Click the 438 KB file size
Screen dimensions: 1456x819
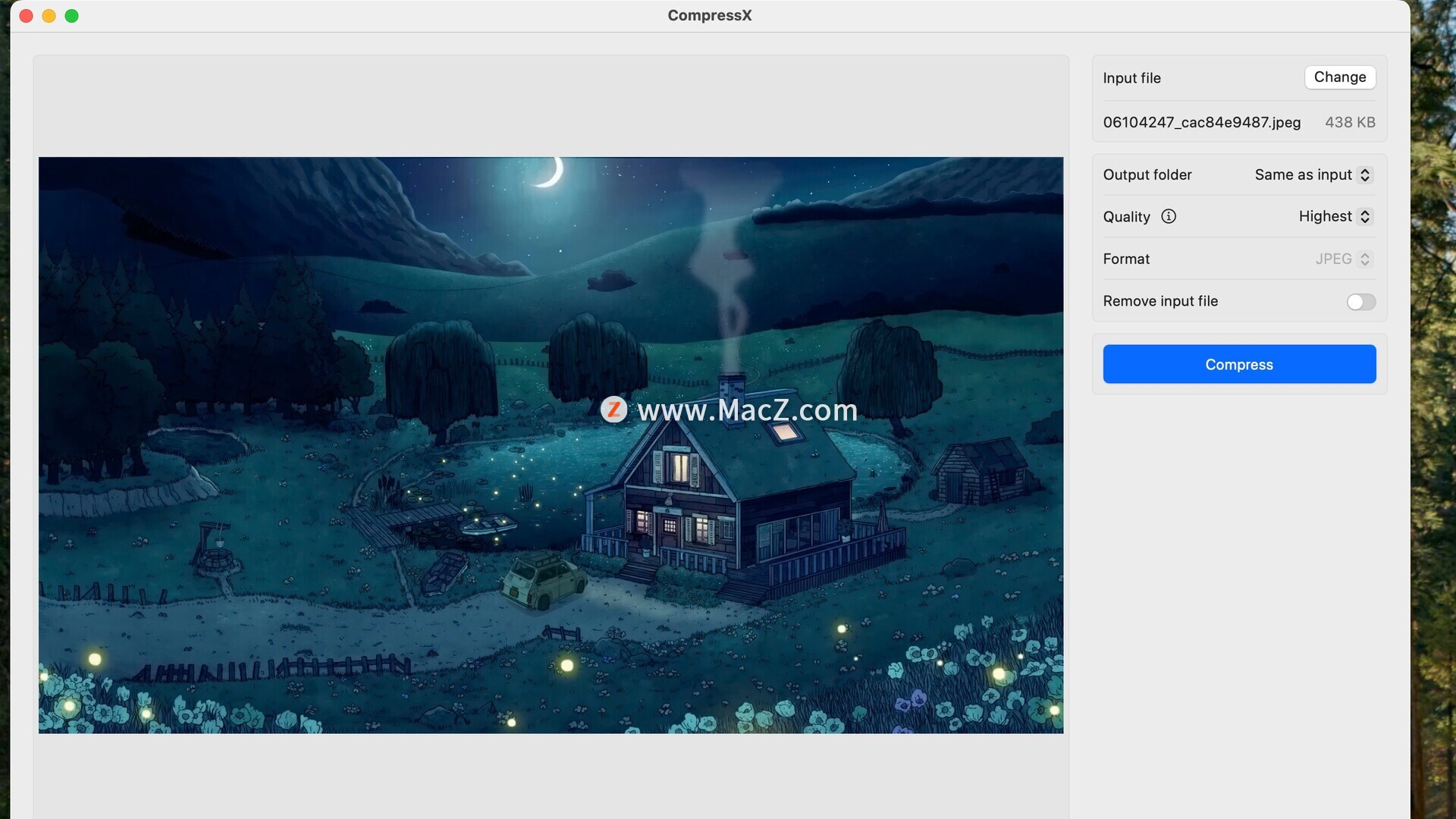[1350, 122]
